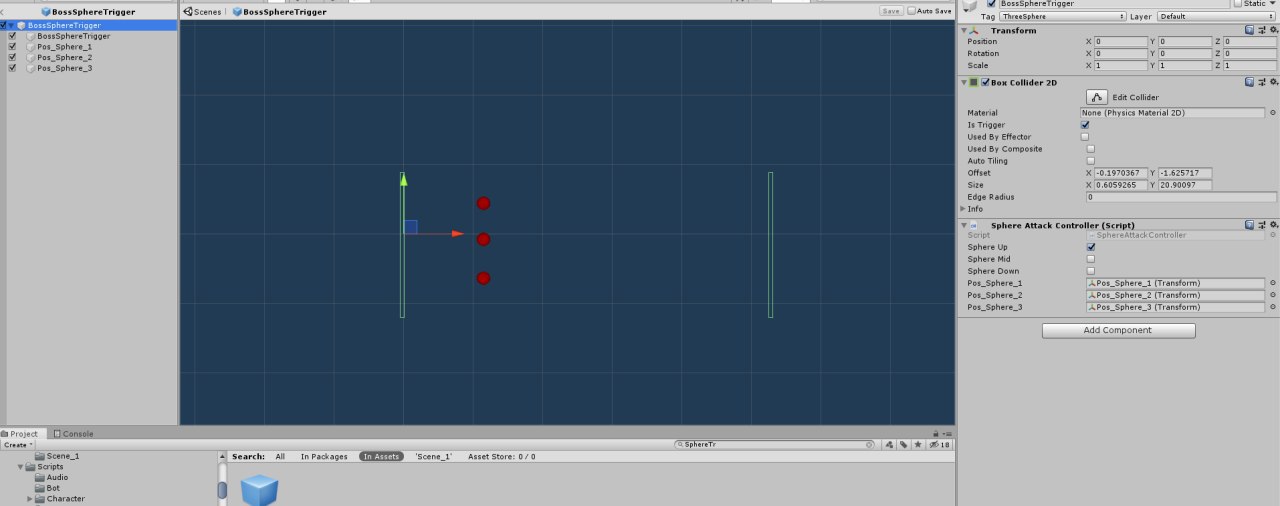Open Box Collider 2D preset sliders icon
The image size is (1280, 506).
coord(1261,82)
